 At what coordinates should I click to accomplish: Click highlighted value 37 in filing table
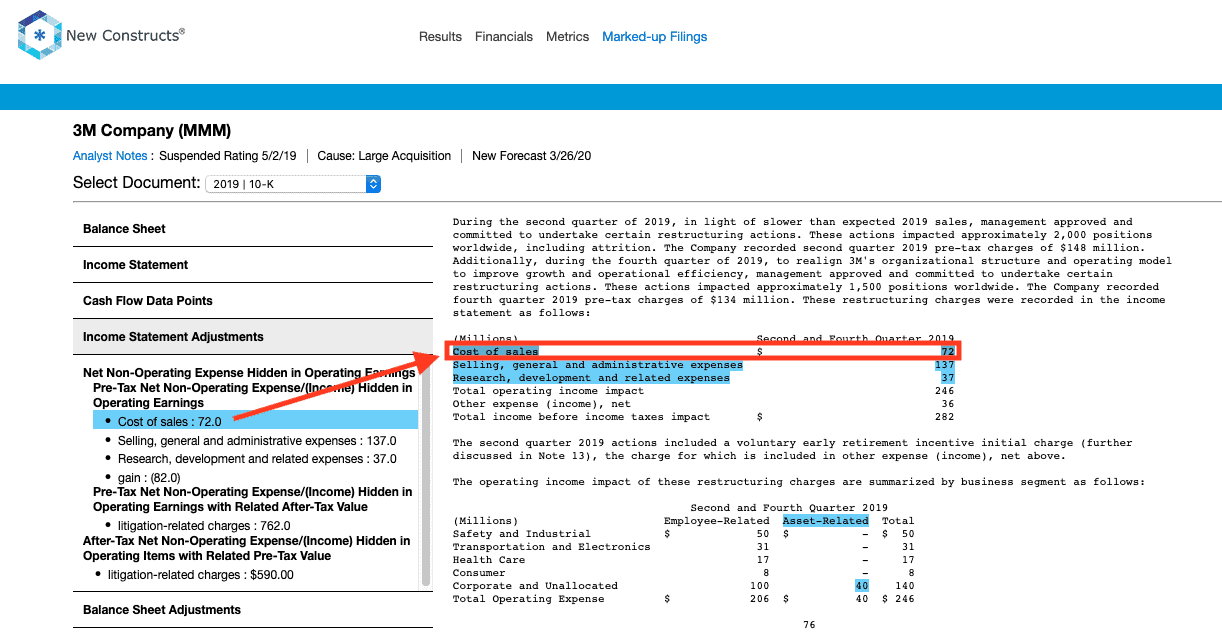pyautogui.click(x=947, y=378)
